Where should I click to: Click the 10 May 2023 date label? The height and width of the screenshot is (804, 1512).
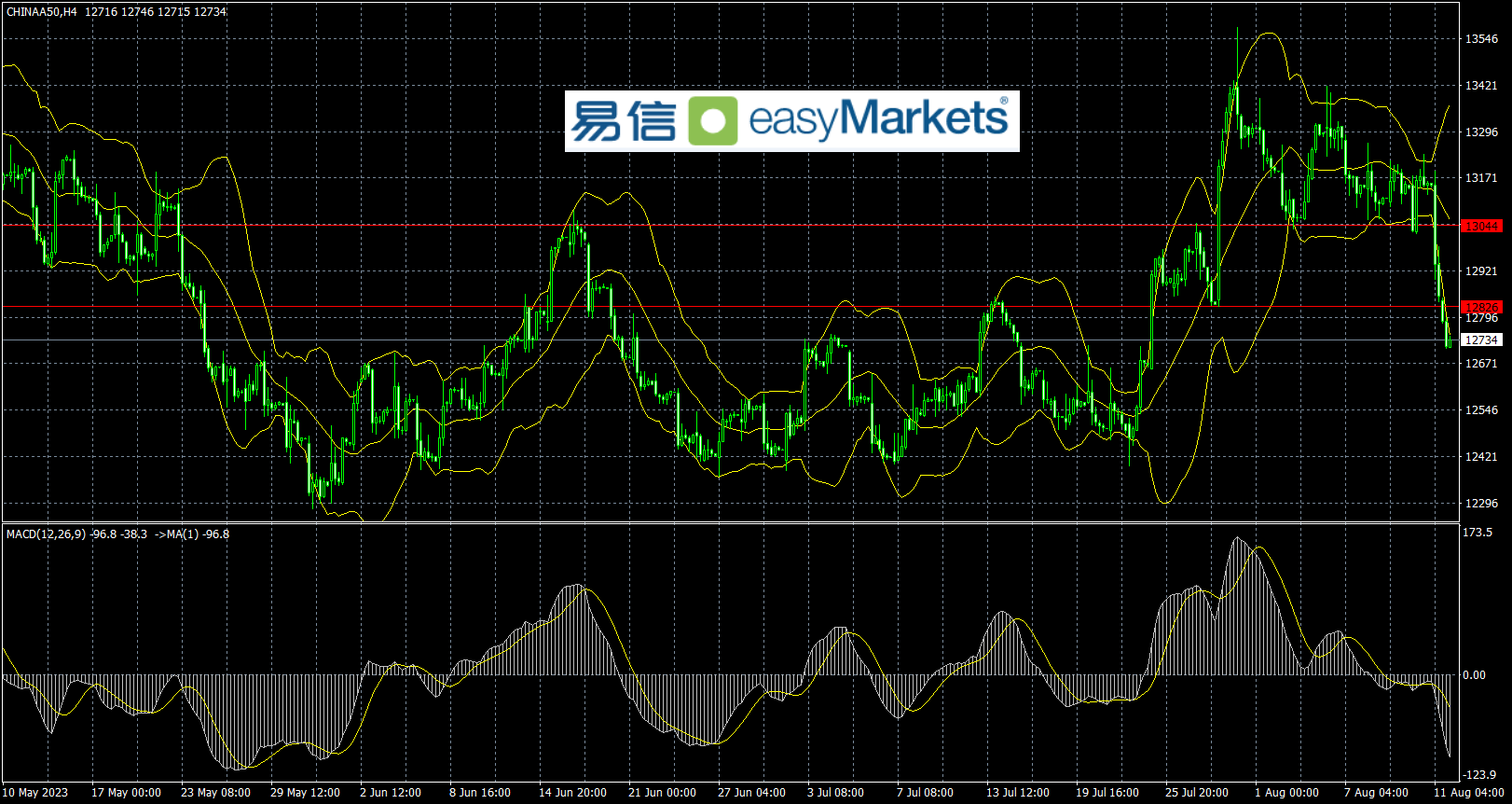35,793
